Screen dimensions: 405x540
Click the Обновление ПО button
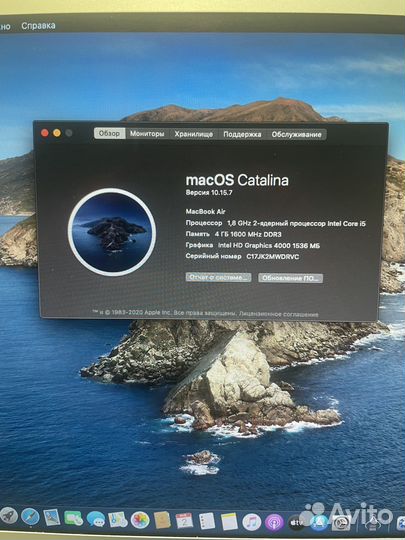[291, 278]
